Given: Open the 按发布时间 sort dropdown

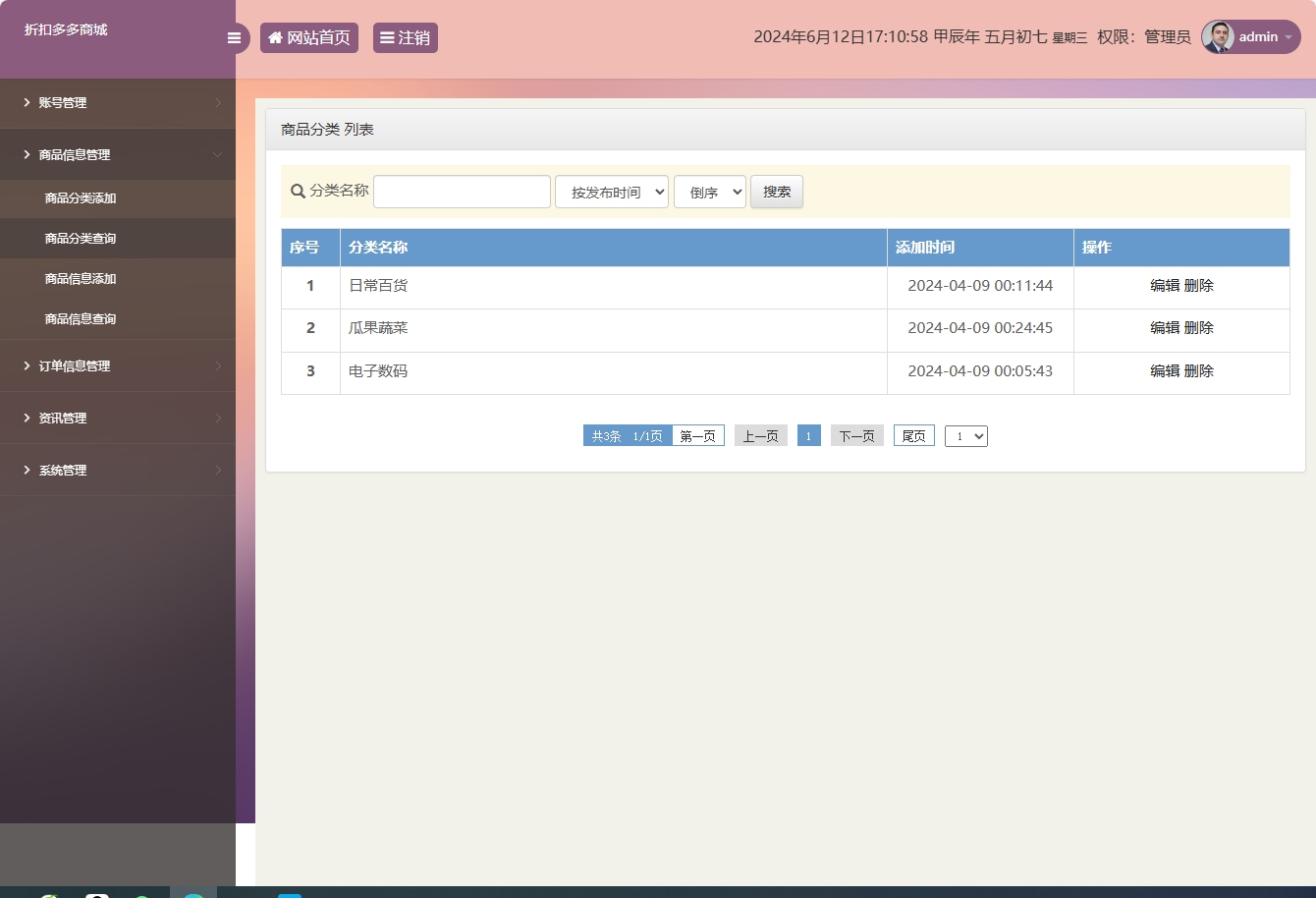Looking at the screenshot, I should [611, 192].
